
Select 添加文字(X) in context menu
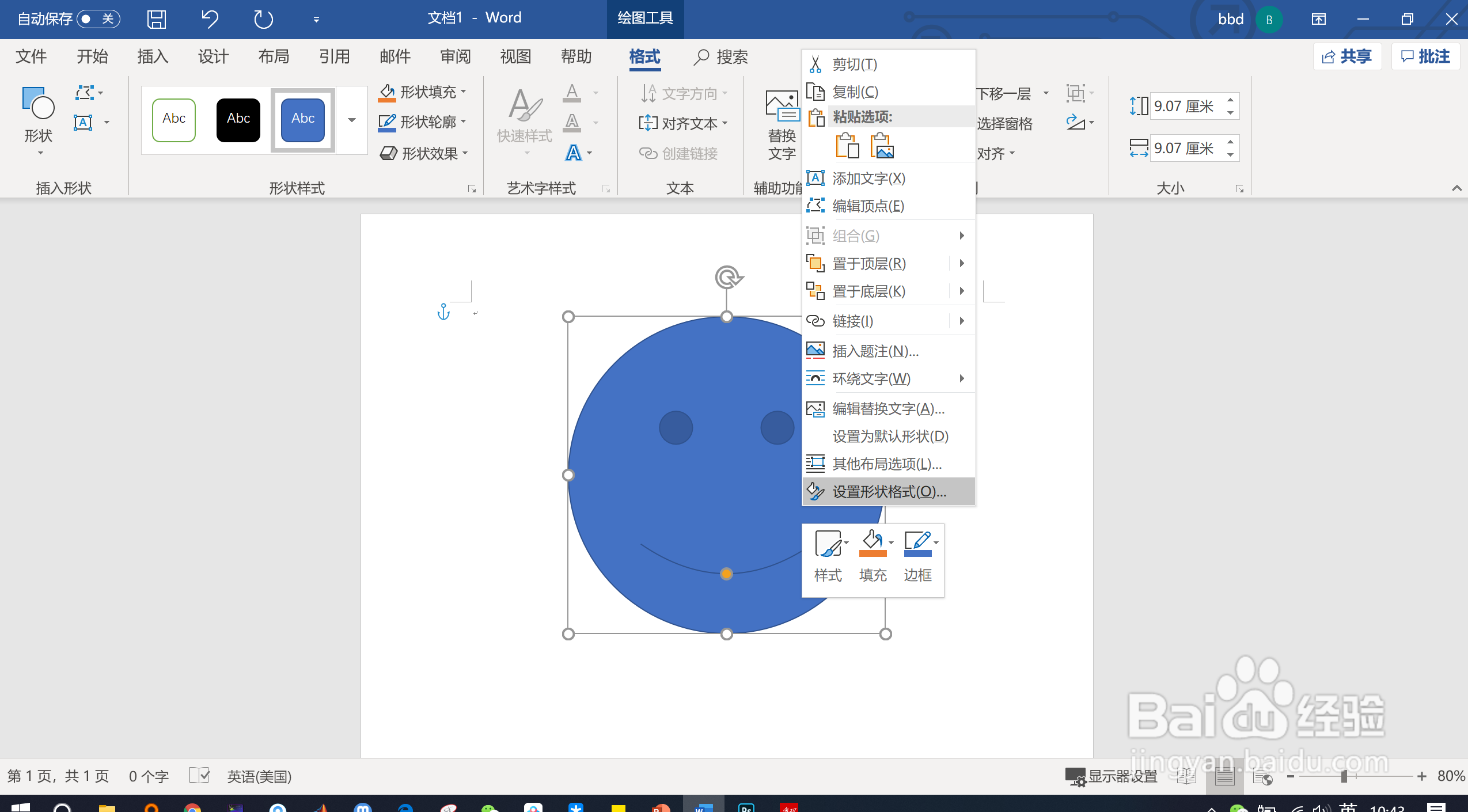(x=889, y=178)
